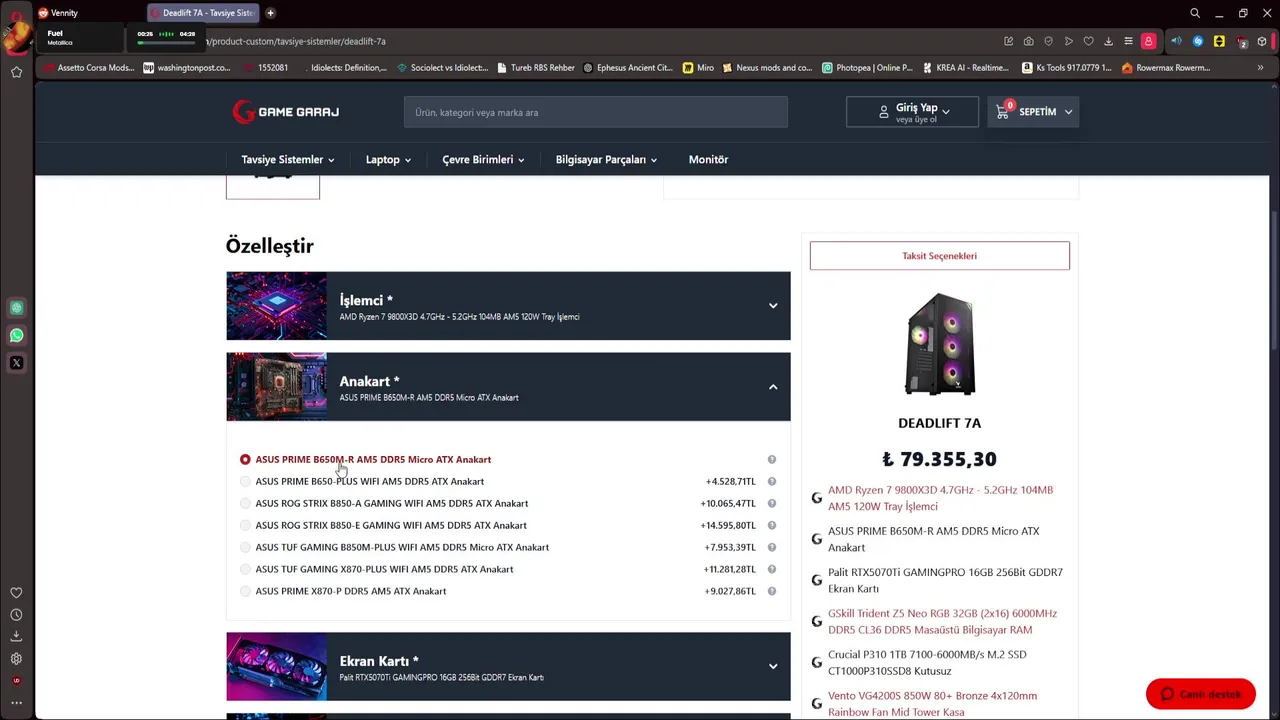This screenshot has width=1280, height=720.
Task: Open Tavsiye Sistemler dropdown menu
Action: coord(287,159)
